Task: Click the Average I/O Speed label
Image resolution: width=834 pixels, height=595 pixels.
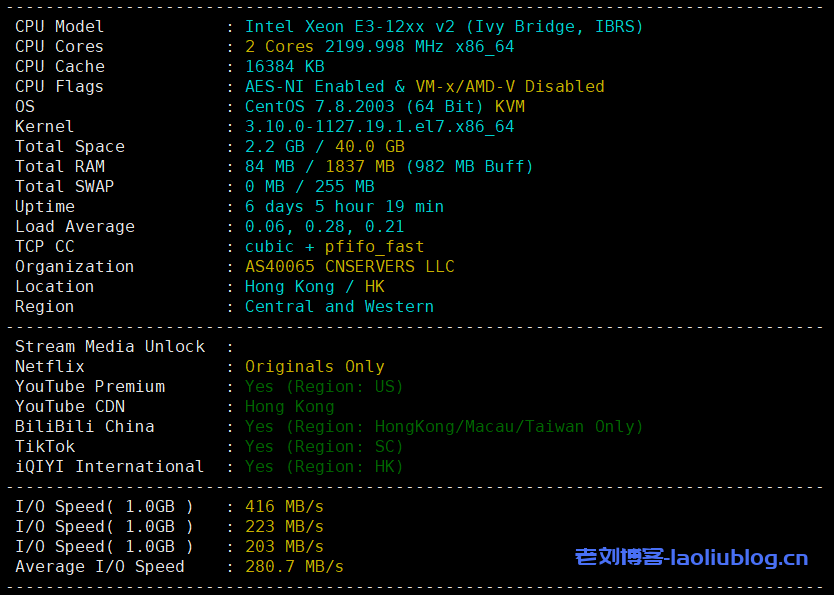Action: (x=100, y=567)
